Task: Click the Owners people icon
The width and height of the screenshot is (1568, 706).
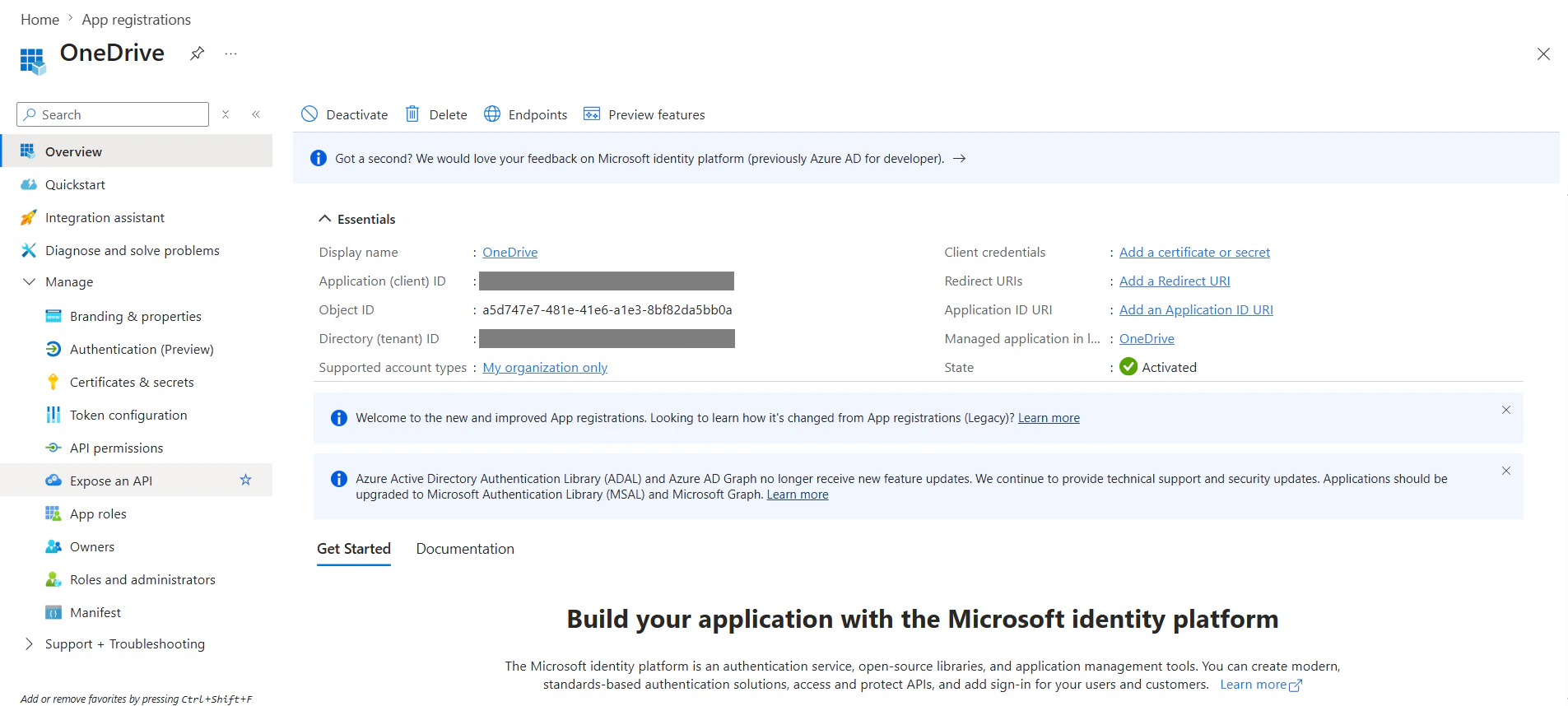Action: coord(54,546)
